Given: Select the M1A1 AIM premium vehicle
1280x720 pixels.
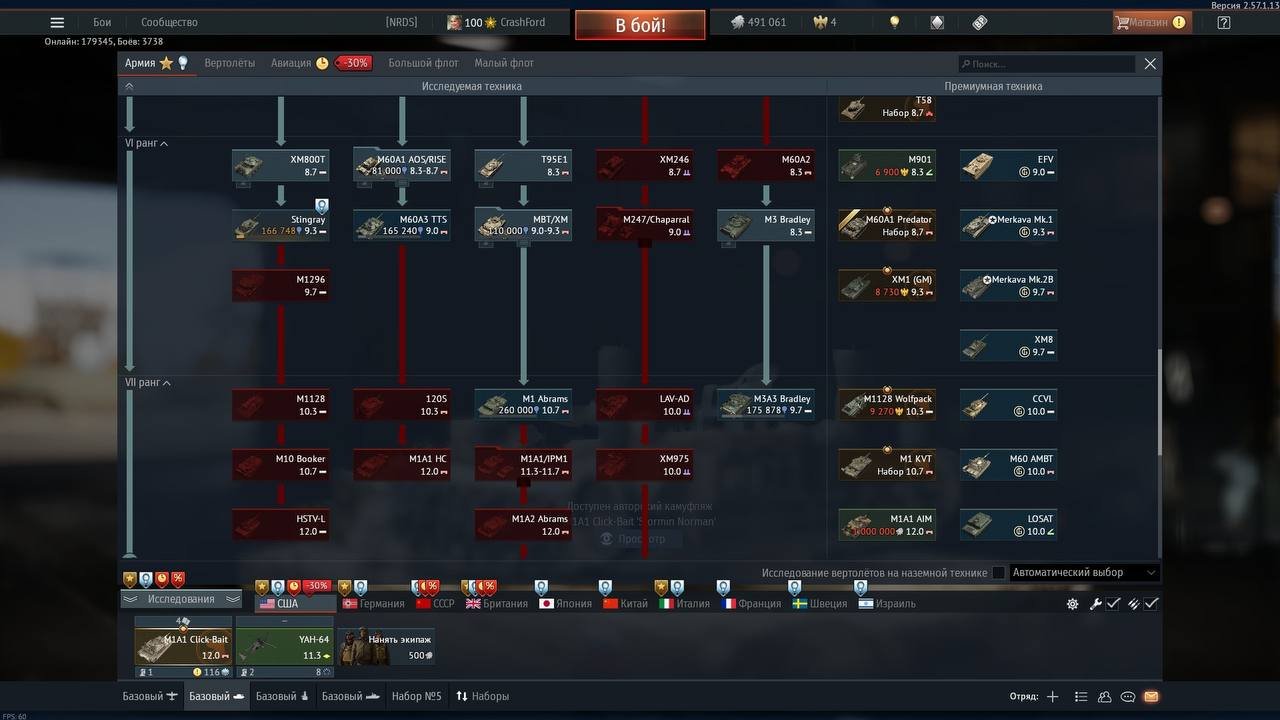Looking at the screenshot, I should point(887,524).
